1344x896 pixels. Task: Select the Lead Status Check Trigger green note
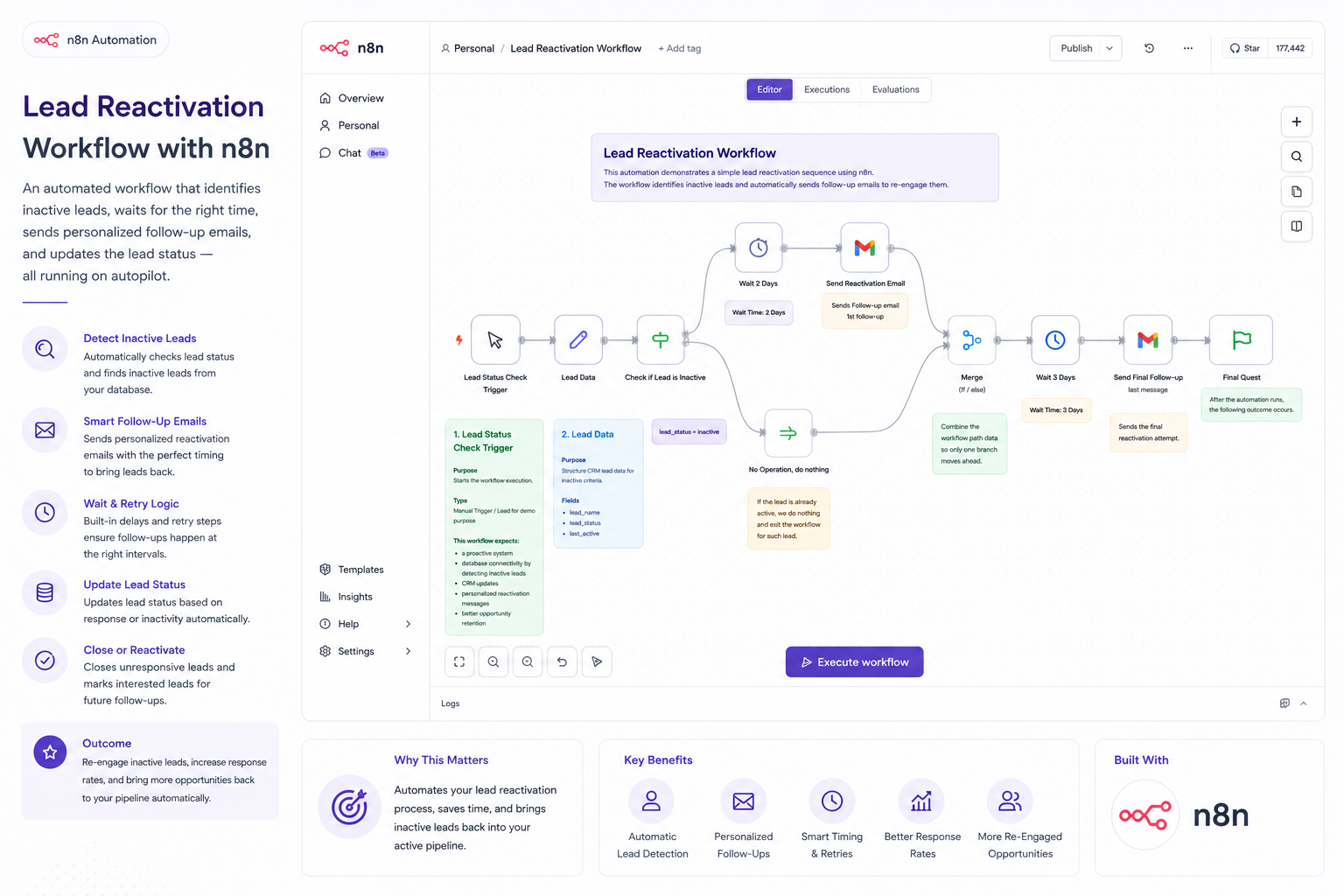[x=494, y=527]
